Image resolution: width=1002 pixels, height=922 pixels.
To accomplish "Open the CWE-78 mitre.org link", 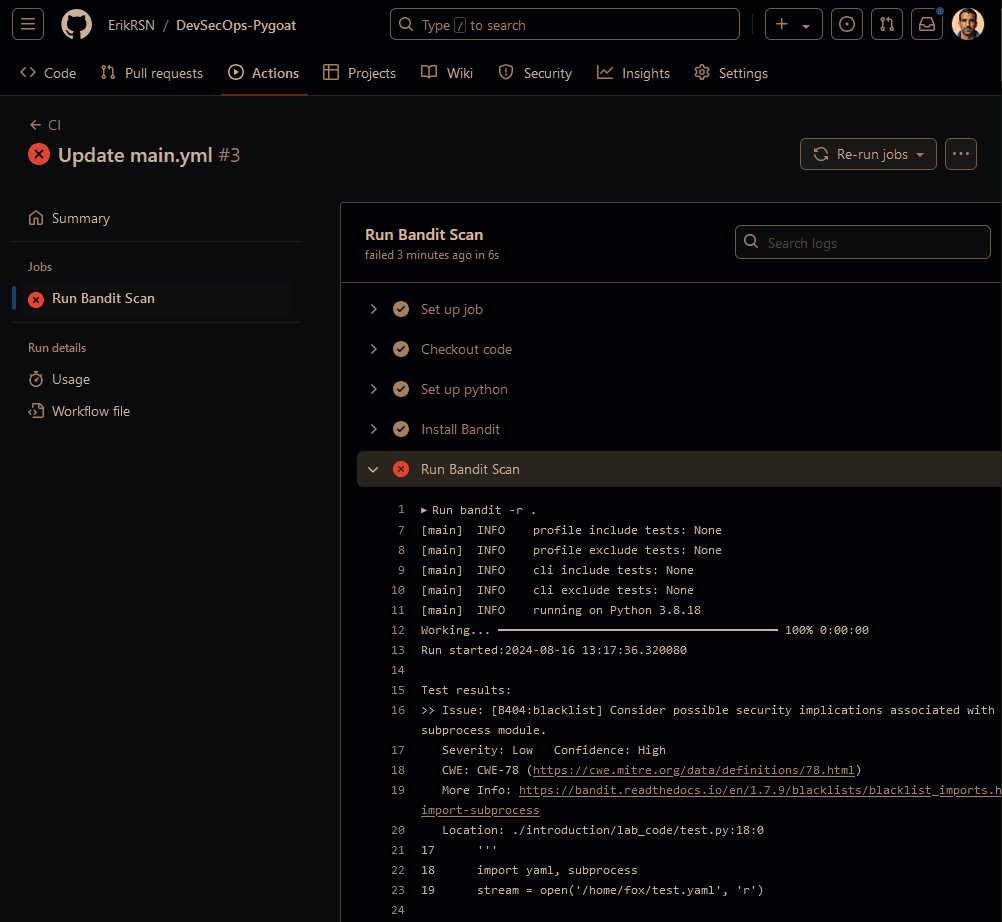I will click(693, 770).
